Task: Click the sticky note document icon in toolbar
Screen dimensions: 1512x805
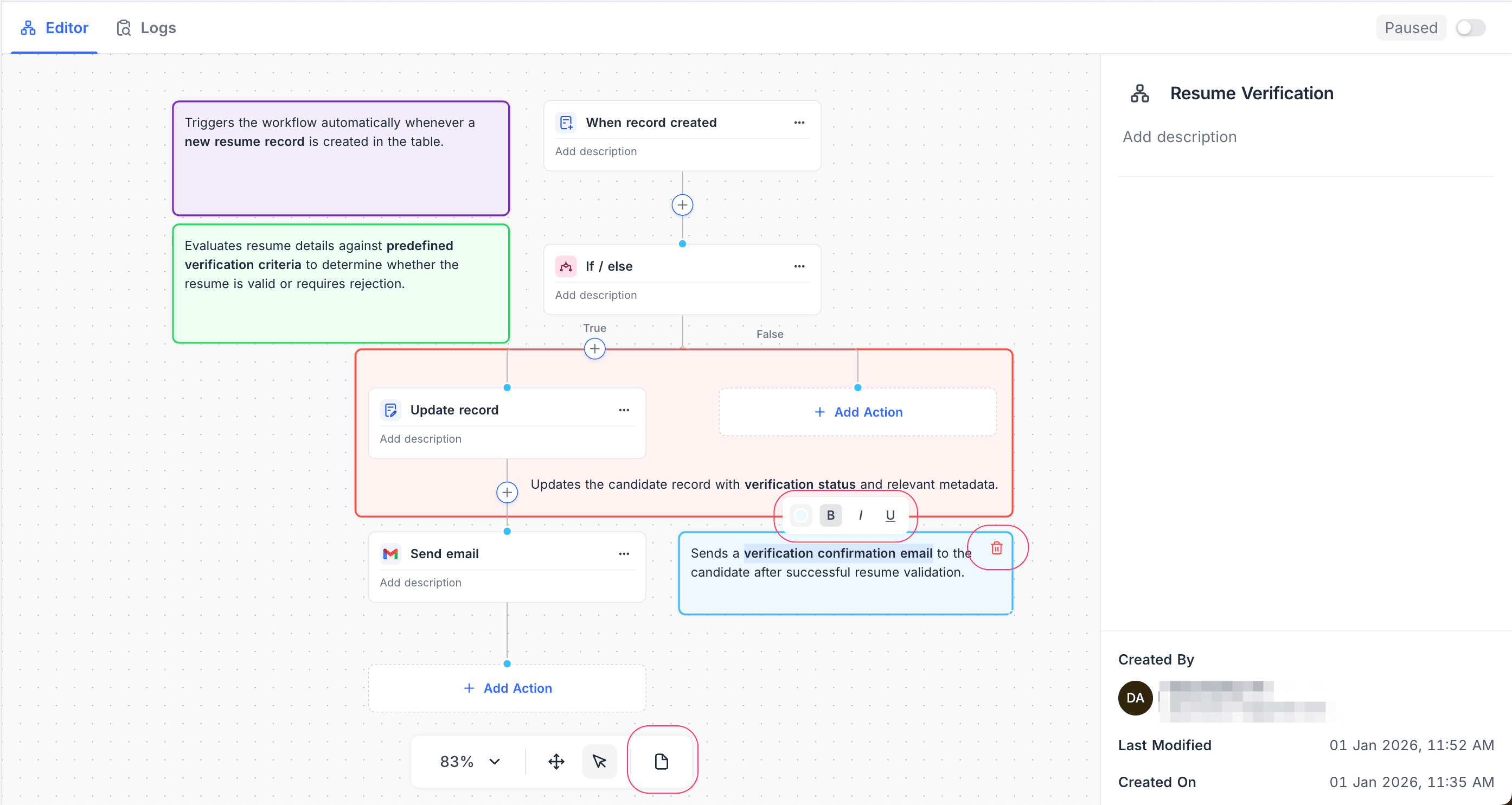Action: [662, 761]
